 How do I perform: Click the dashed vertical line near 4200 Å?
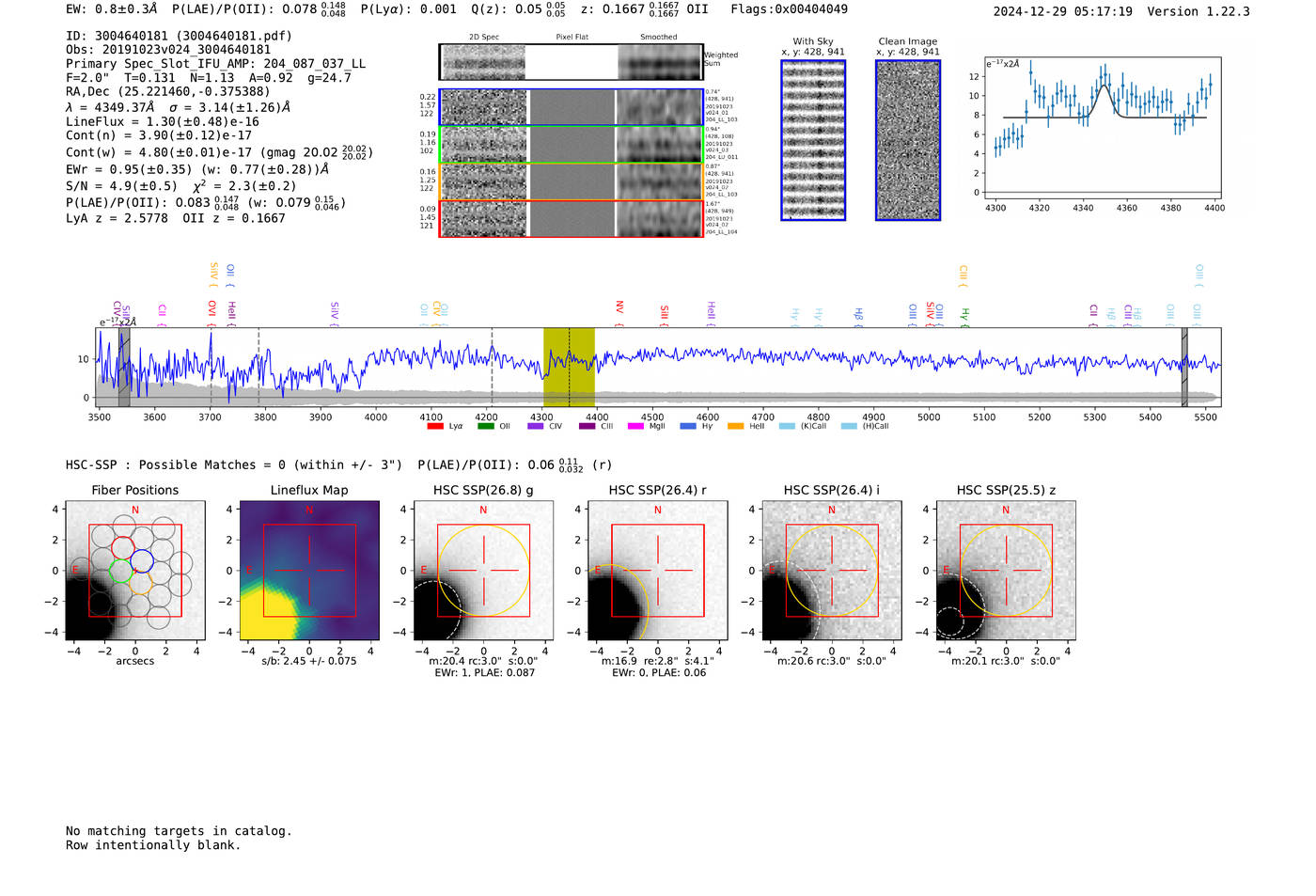(x=492, y=367)
